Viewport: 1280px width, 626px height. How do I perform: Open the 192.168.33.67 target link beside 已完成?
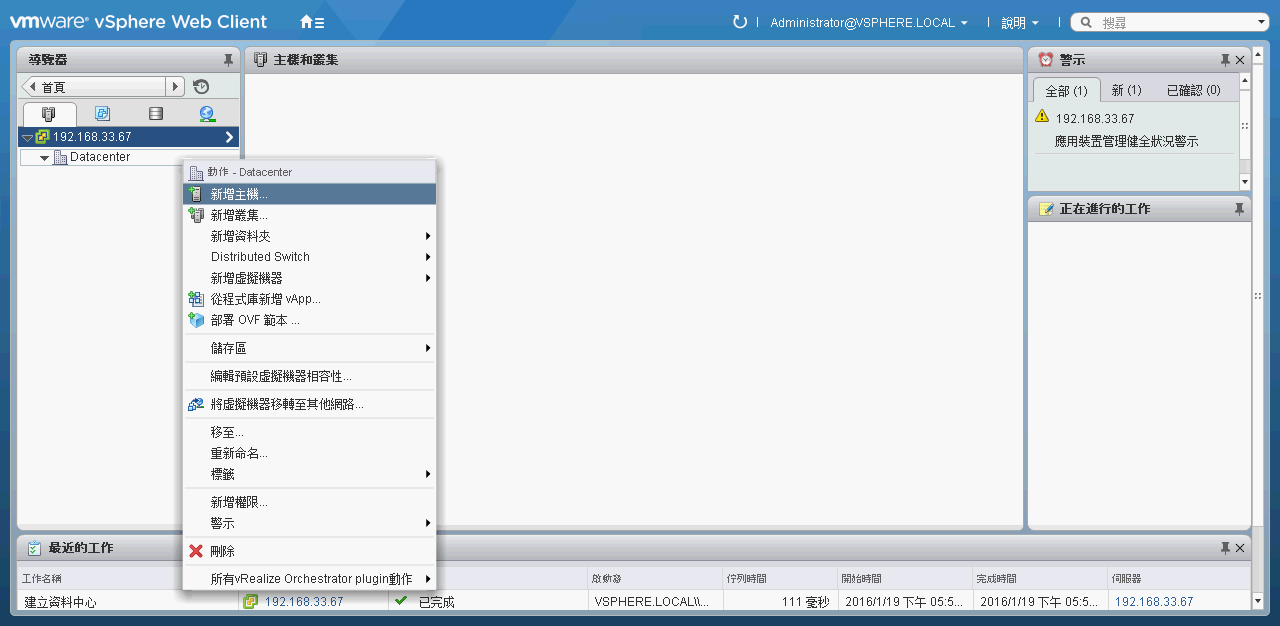click(x=304, y=602)
